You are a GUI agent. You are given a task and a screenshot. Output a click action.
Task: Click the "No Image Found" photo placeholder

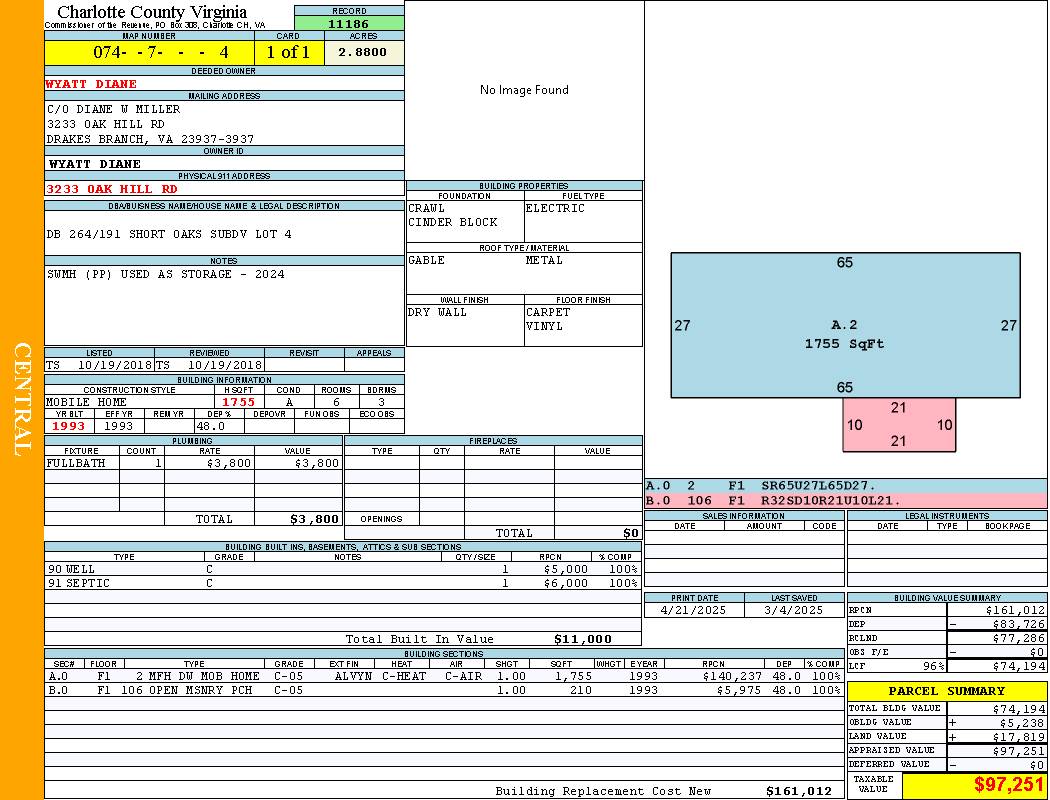click(x=524, y=90)
